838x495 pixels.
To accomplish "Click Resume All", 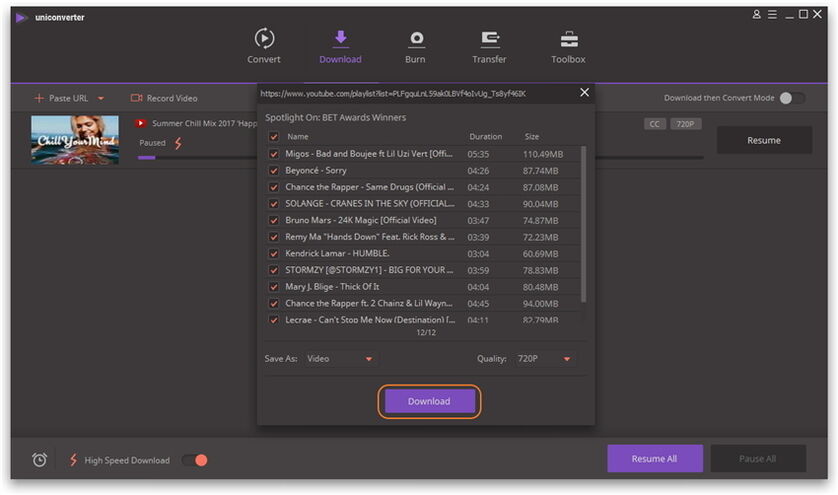I will tap(654, 459).
